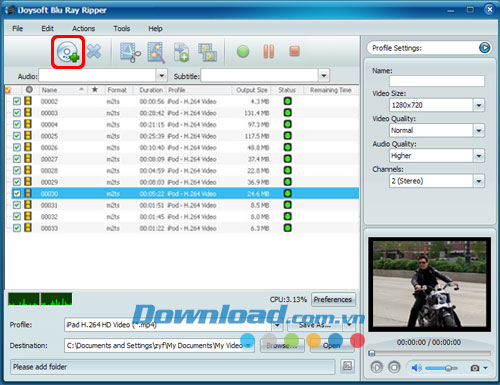This screenshot has height=385, width=500.
Task: Uncheck the checkbox for selected 00030
Action: (x=17, y=193)
